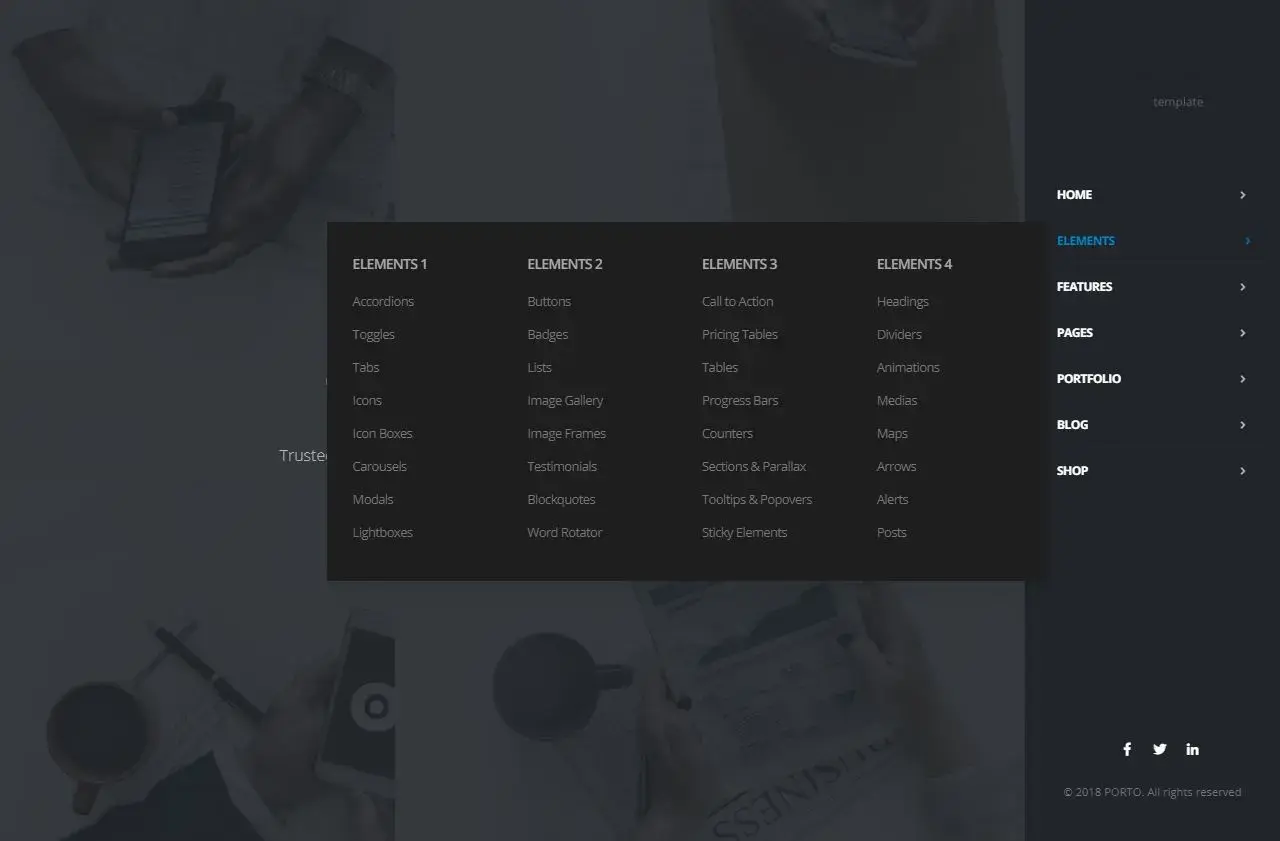Viewport: 1280px width, 841px height.
Task: Choose Word Rotator from Elements 2
Action: (x=564, y=533)
